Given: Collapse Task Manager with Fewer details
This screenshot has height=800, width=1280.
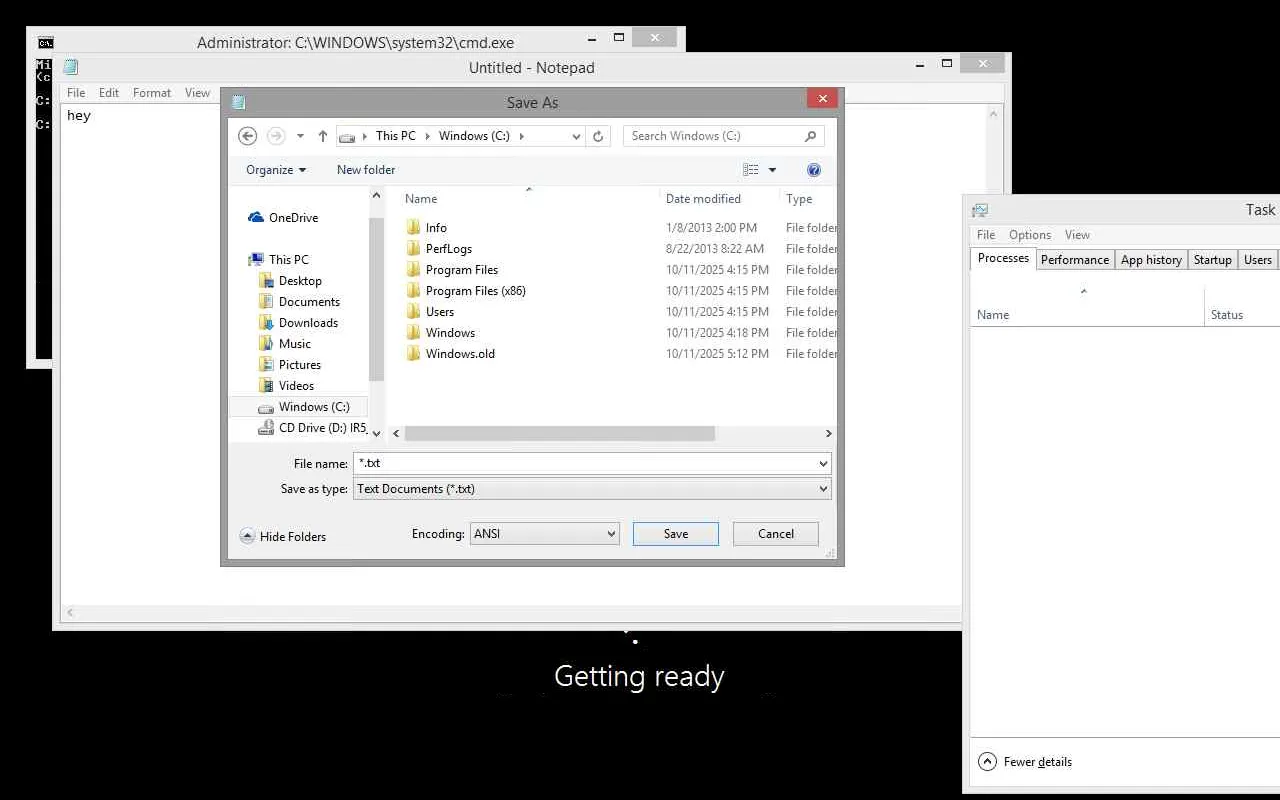Looking at the screenshot, I should coord(1025,762).
